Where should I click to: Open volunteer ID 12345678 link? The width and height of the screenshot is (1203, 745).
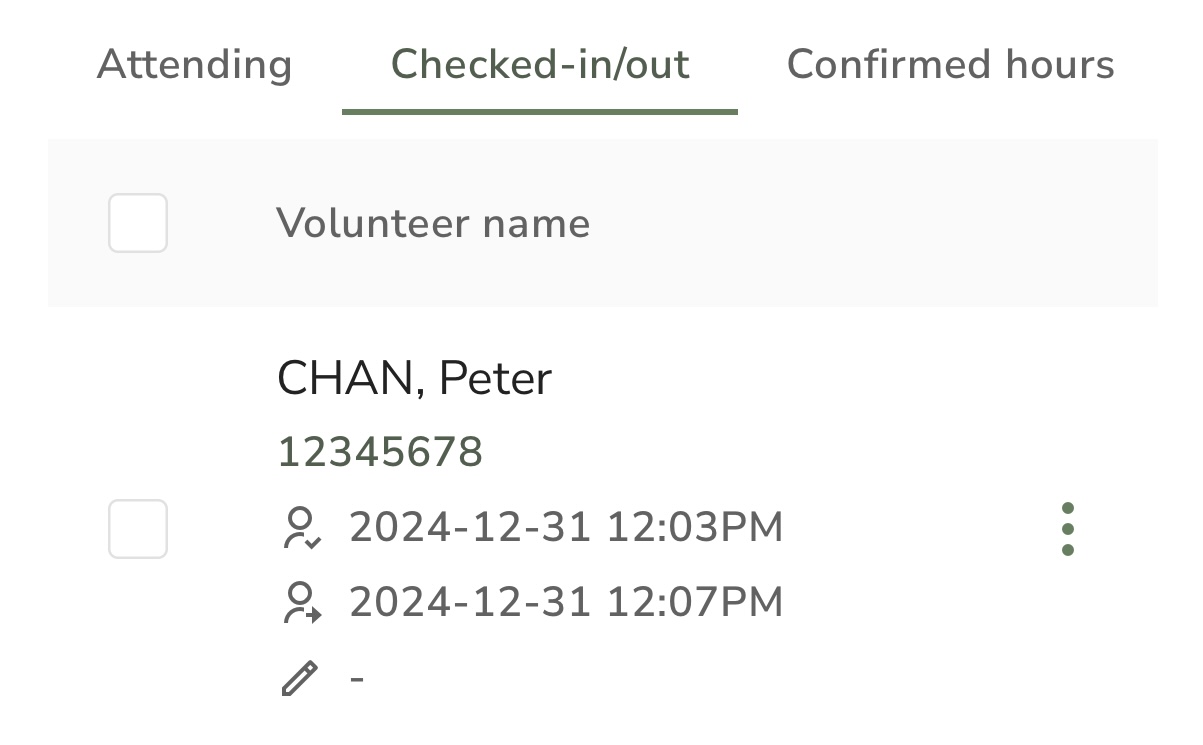tap(380, 452)
